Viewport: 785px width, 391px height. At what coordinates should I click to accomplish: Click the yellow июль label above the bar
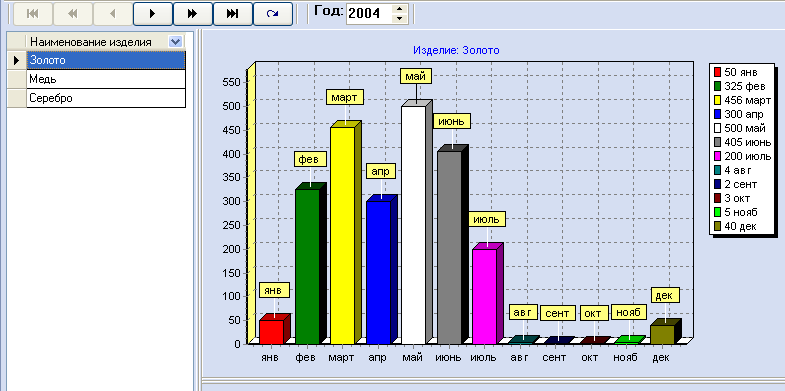(x=487, y=219)
